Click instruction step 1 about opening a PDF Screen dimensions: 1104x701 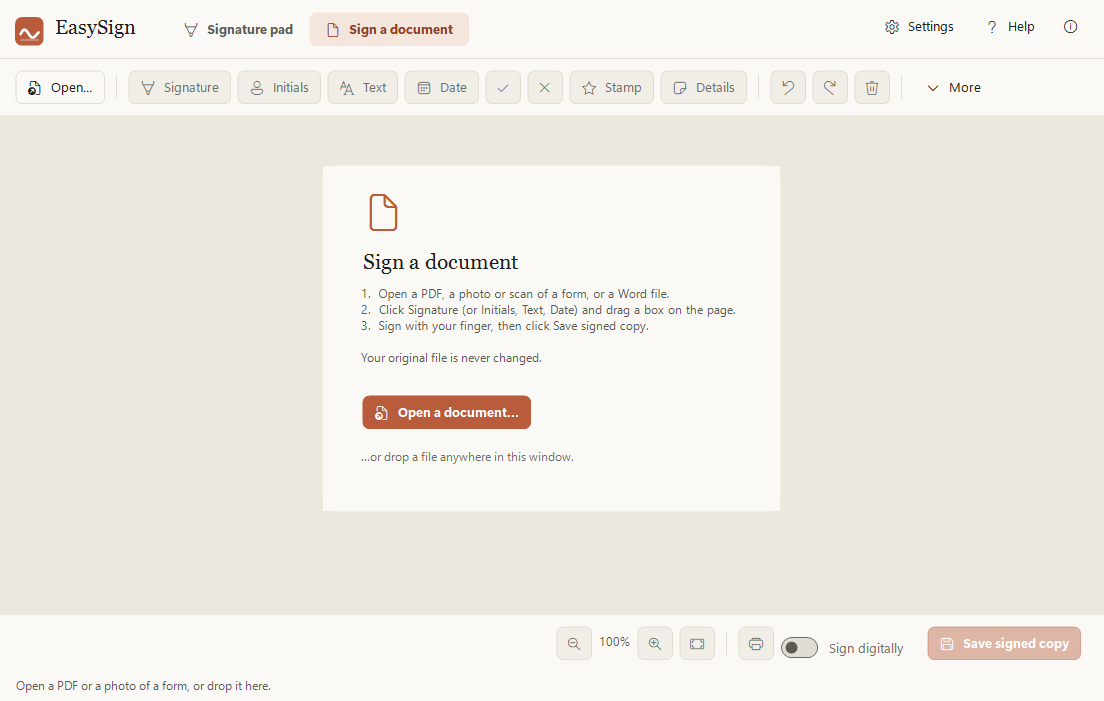click(515, 293)
